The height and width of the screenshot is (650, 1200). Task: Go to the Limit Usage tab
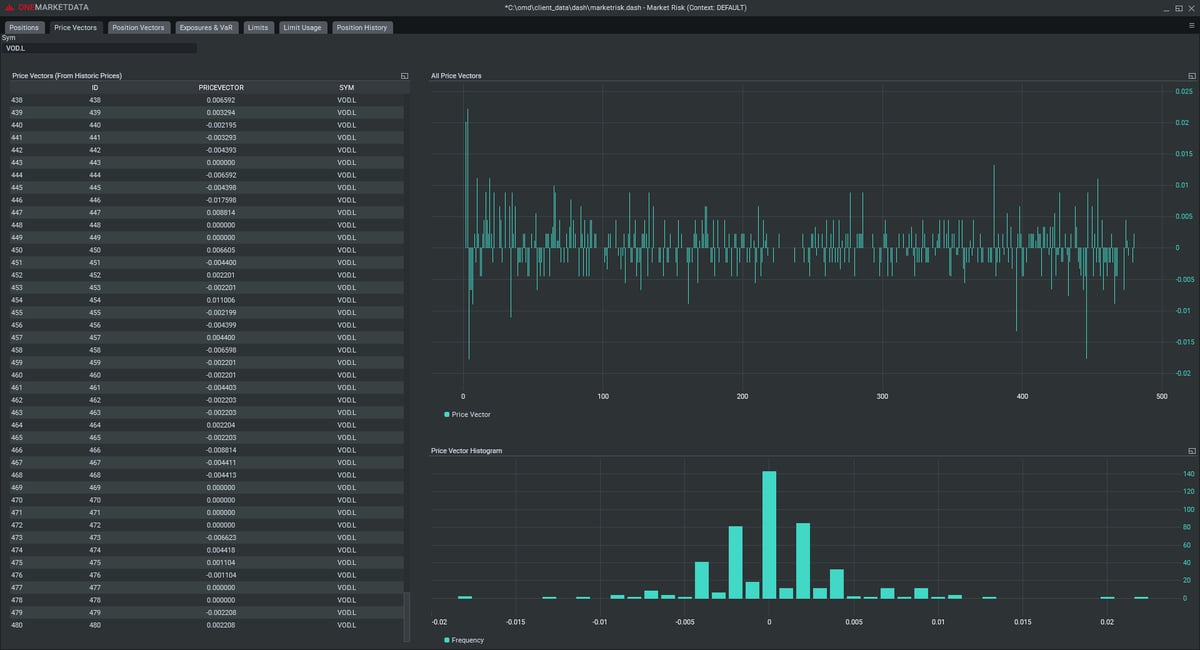tap(302, 27)
